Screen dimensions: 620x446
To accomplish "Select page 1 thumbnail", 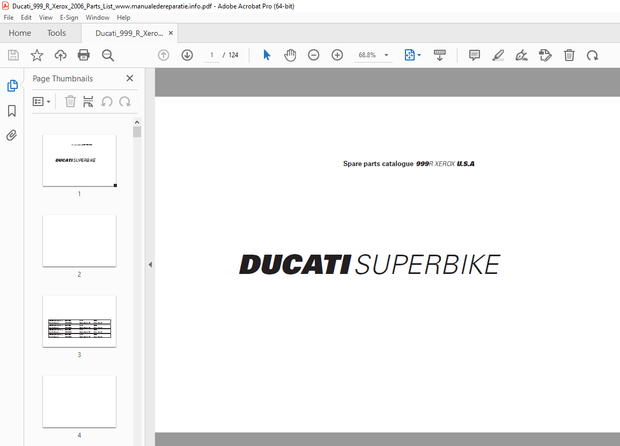I will pyautogui.click(x=79, y=160).
